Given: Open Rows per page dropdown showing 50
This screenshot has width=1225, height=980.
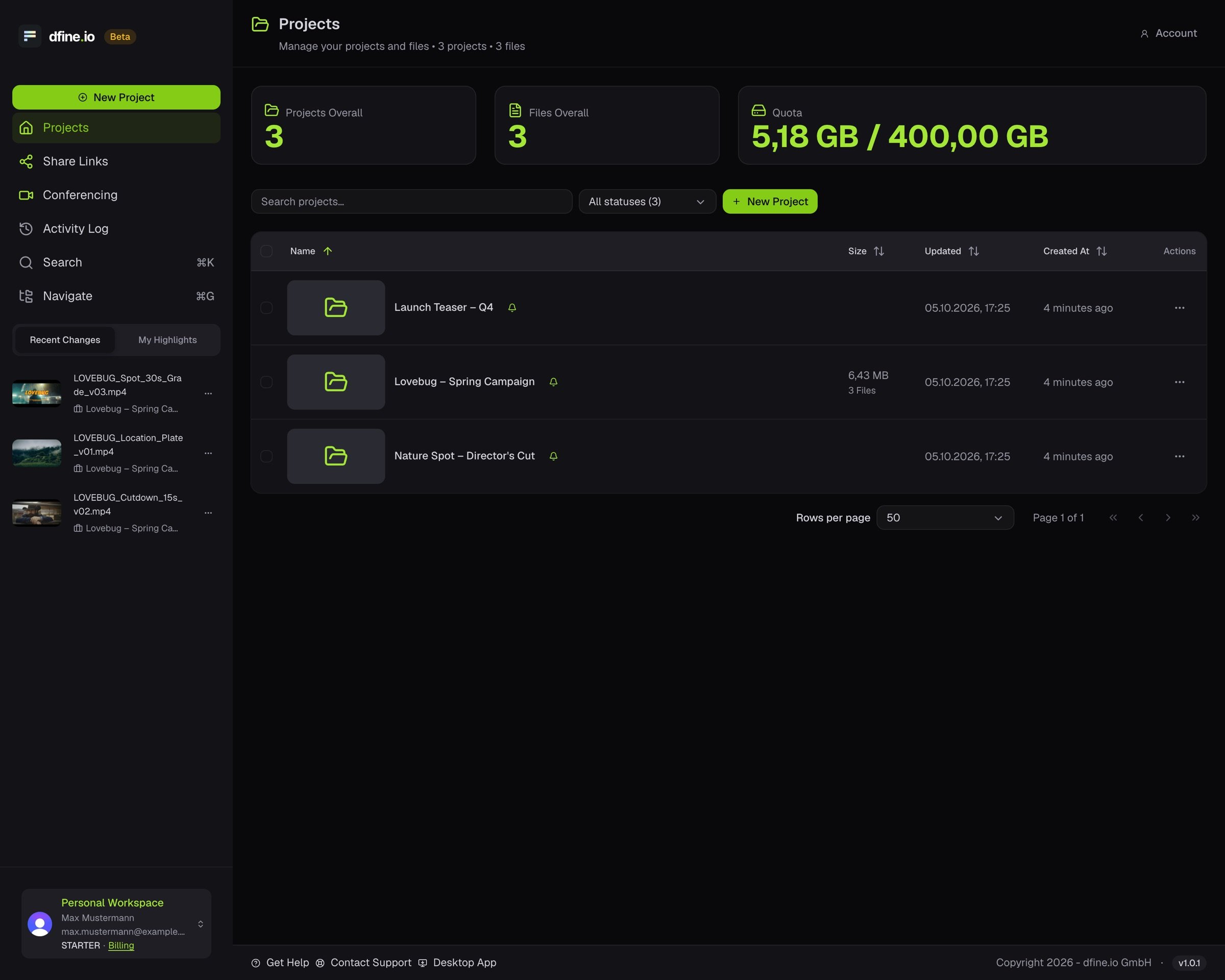Looking at the screenshot, I should (945, 518).
